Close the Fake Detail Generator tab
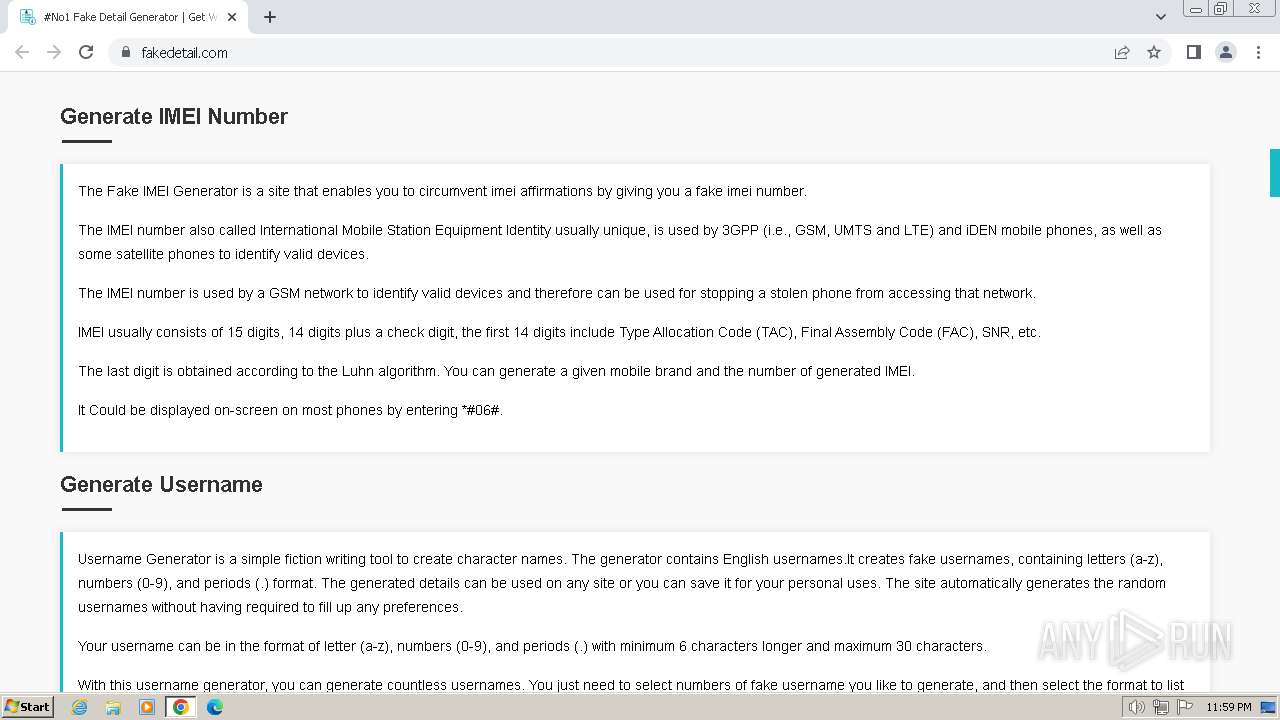The width and height of the screenshot is (1280, 720). point(232,17)
